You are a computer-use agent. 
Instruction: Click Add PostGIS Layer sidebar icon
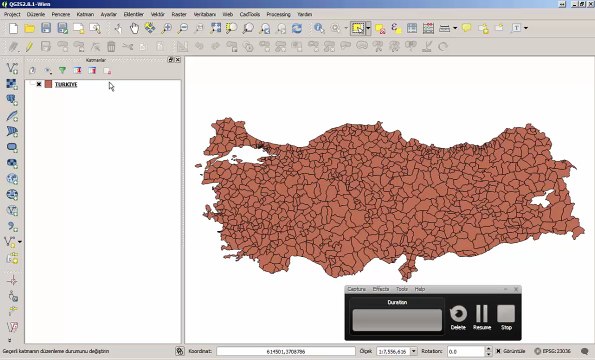[12, 100]
